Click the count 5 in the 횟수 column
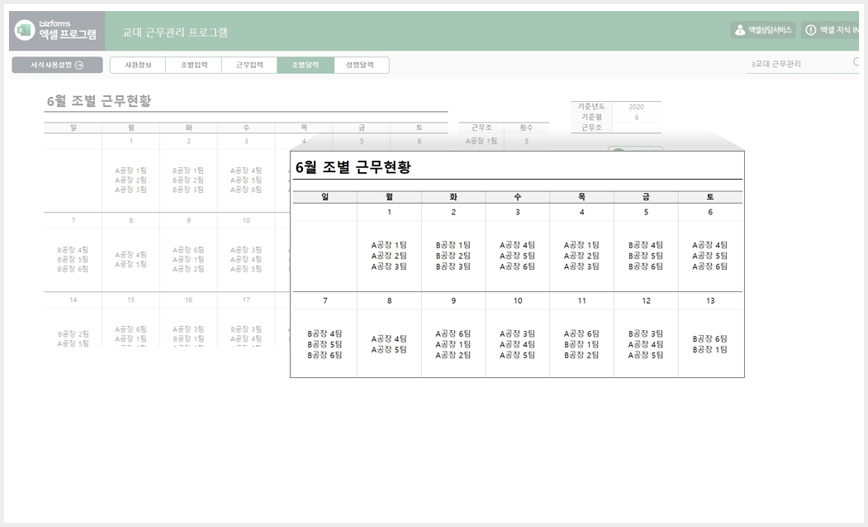This screenshot has height=527, width=868. tap(526, 141)
